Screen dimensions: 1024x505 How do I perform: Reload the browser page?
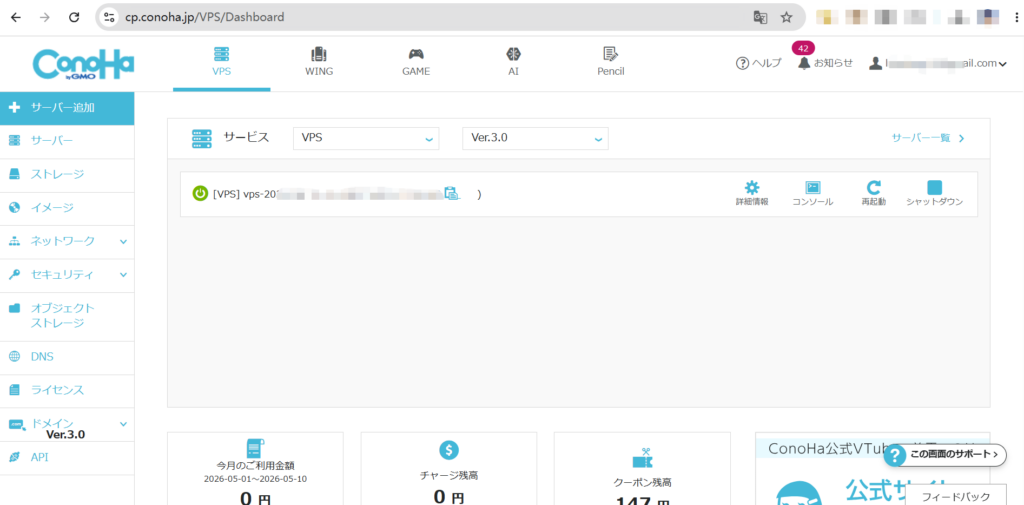[74, 18]
